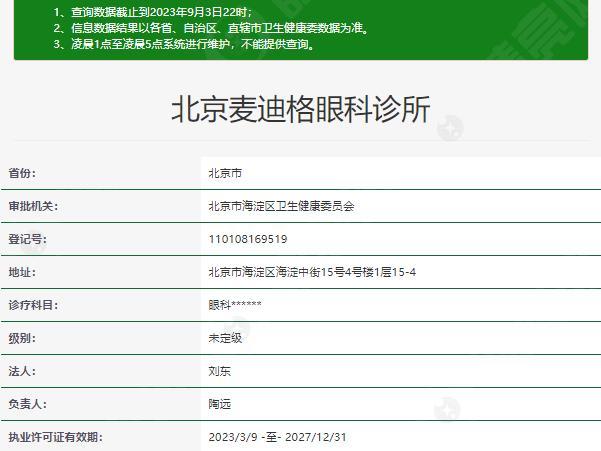601x451 pixels.
Task: Click notice line 2 about 卫生健康委数据为准
Action: coord(211,28)
